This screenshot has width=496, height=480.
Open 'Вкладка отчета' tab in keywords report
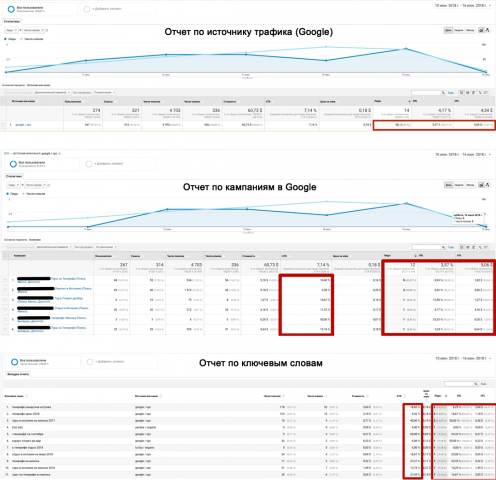[x=18, y=374]
